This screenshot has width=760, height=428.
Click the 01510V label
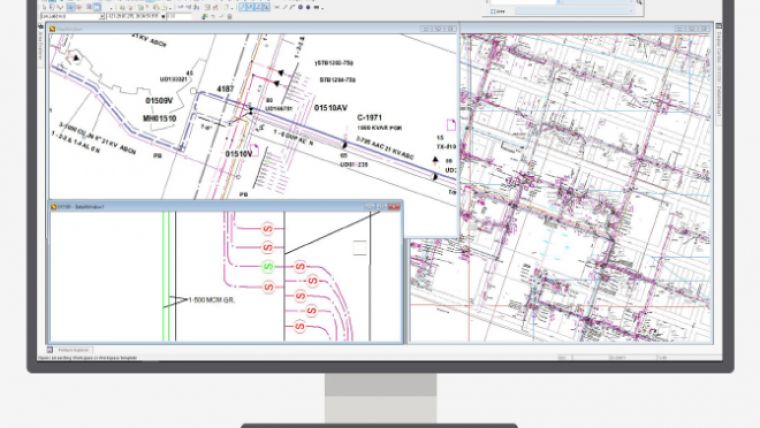239,154
